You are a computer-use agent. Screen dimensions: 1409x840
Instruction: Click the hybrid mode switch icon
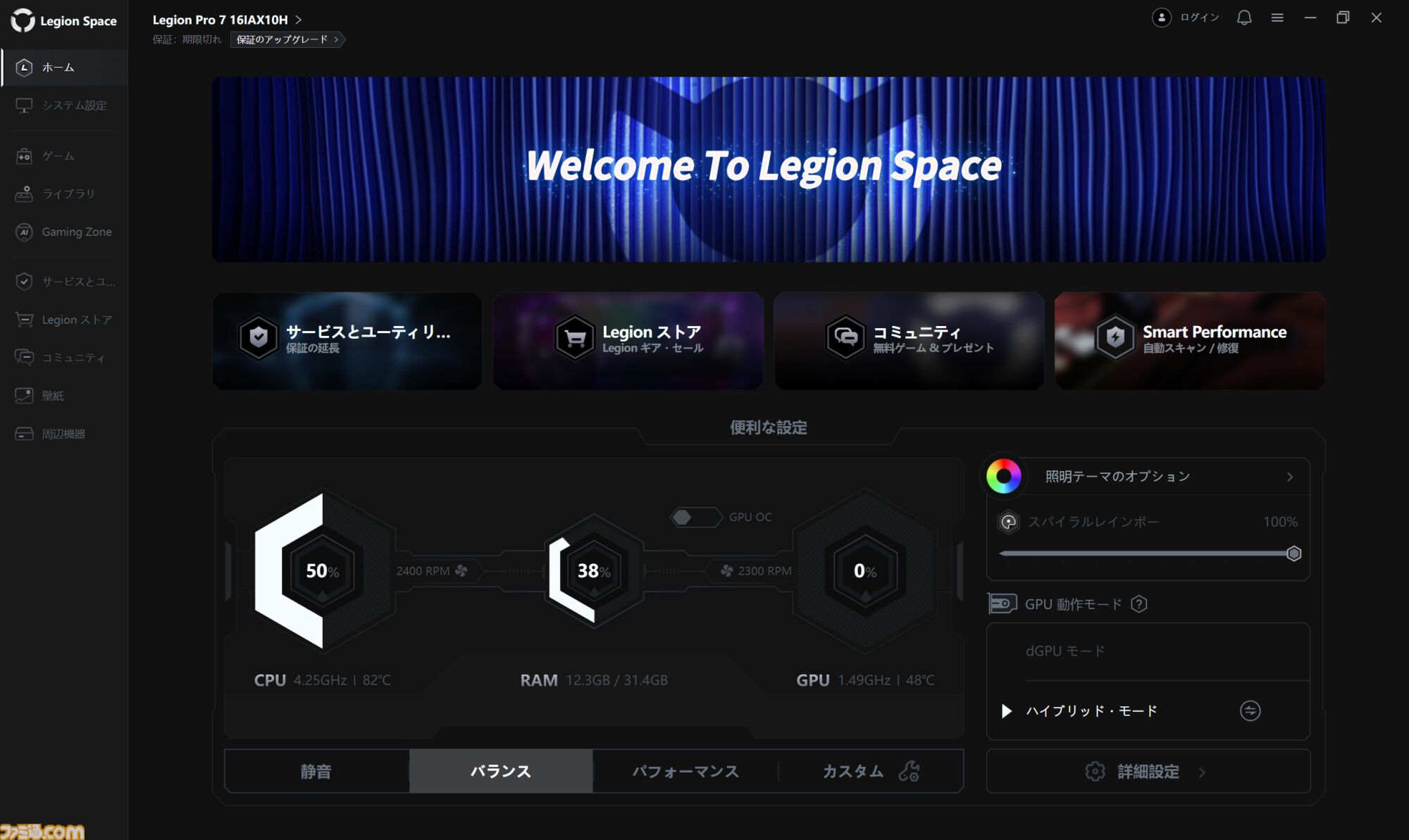pos(1250,710)
